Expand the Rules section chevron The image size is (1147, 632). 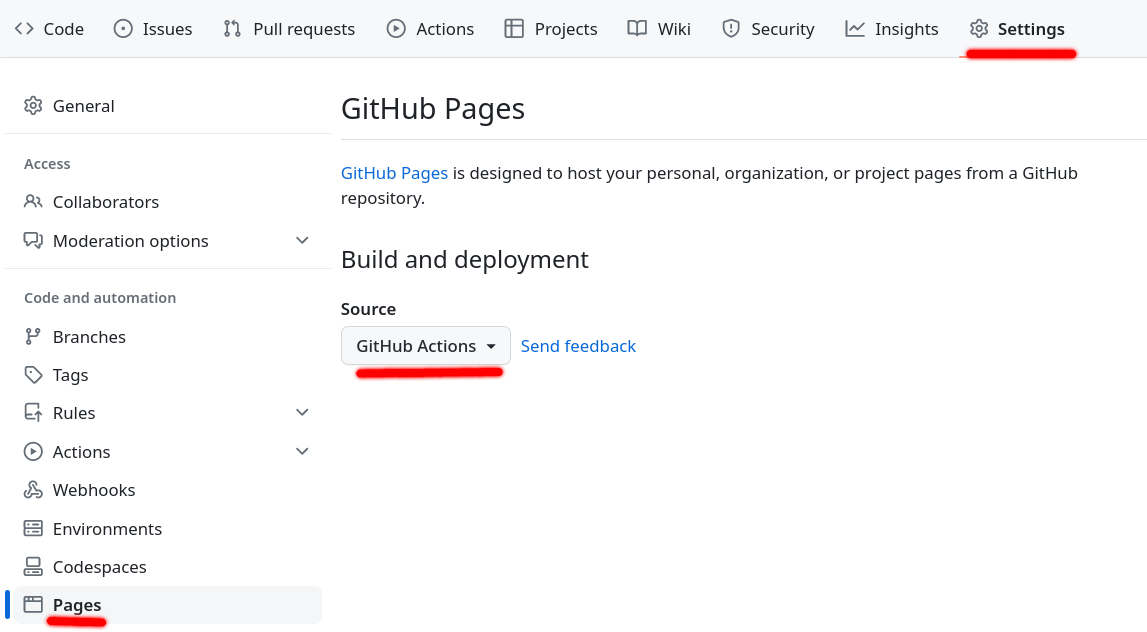click(x=302, y=412)
